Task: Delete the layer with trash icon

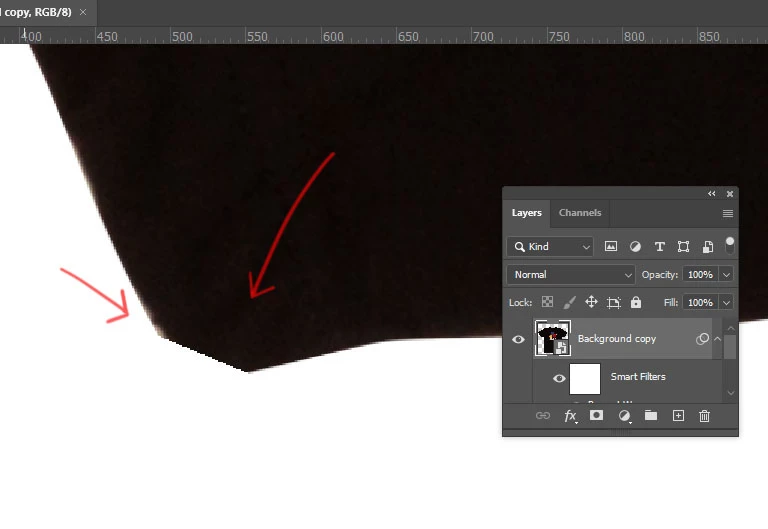Action: pyautogui.click(x=704, y=416)
